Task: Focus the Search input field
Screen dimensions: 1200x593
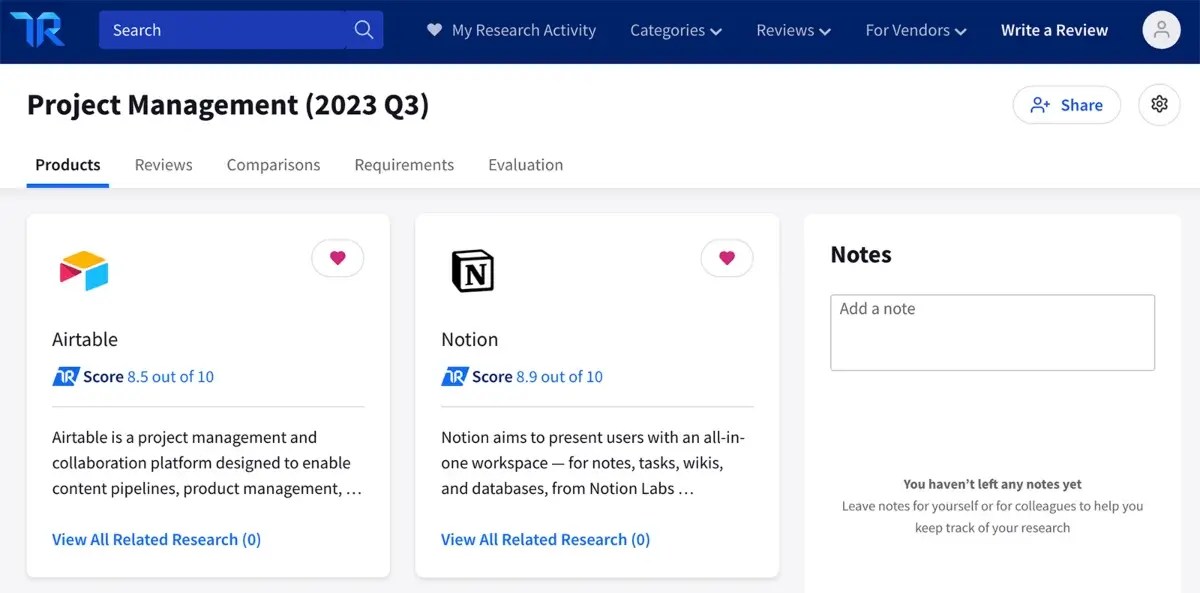Action: click(222, 30)
